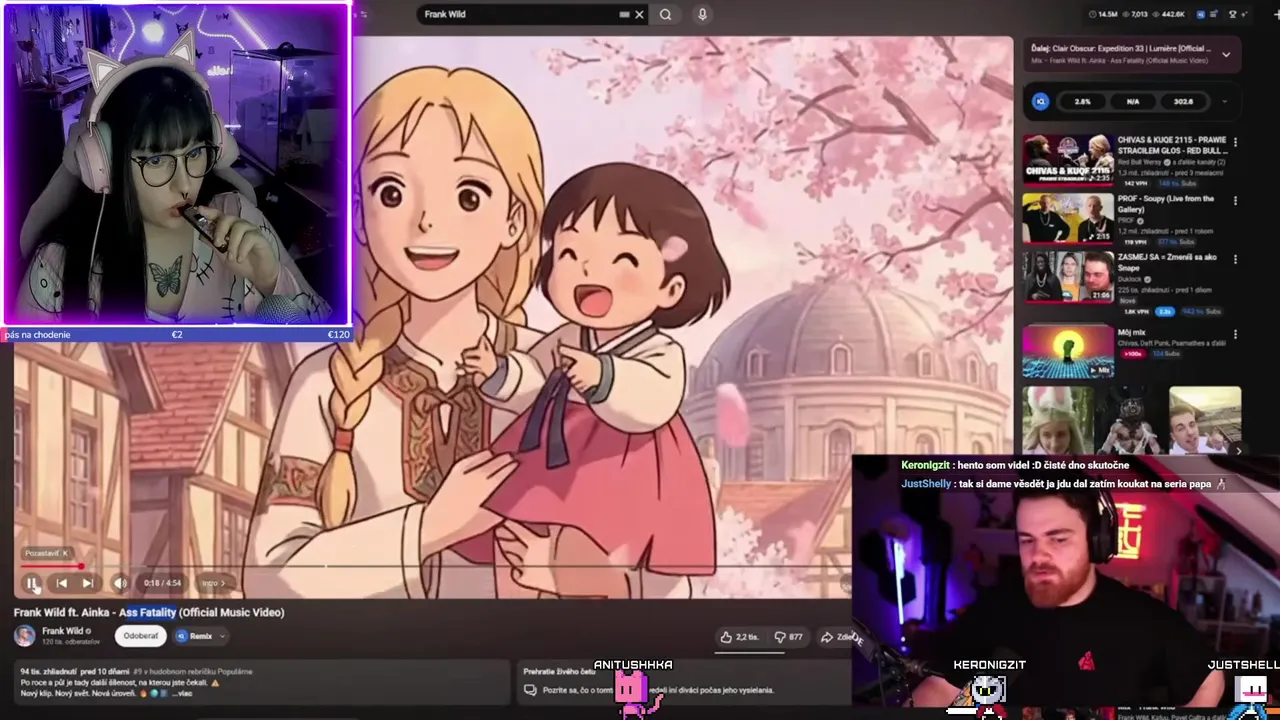Mute the video volume speaker icon
Screen dimensions: 1280x720
point(120,583)
